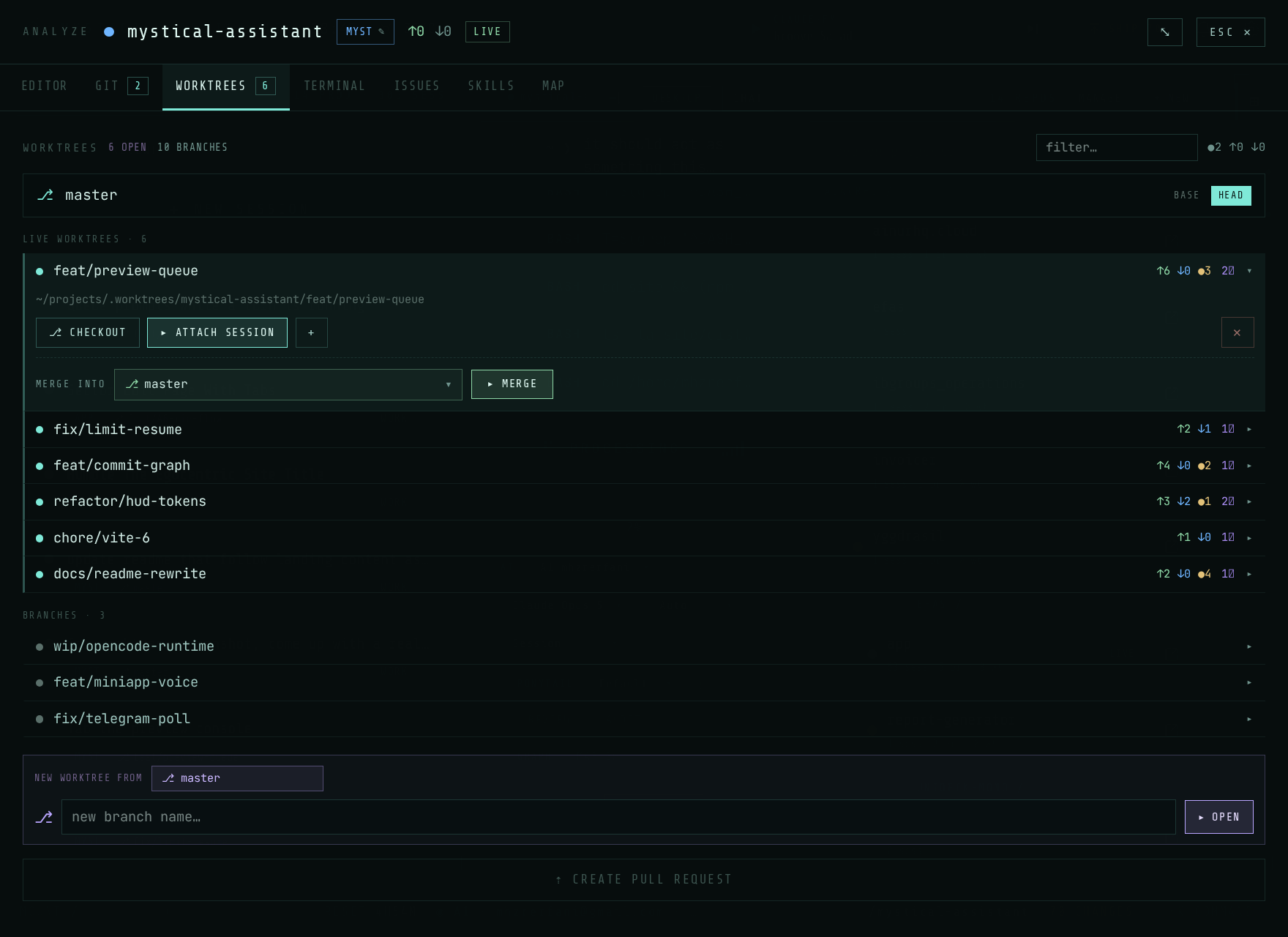The width and height of the screenshot is (1288, 937).
Task: Switch to the MAP tab
Action: (x=553, y=86)
